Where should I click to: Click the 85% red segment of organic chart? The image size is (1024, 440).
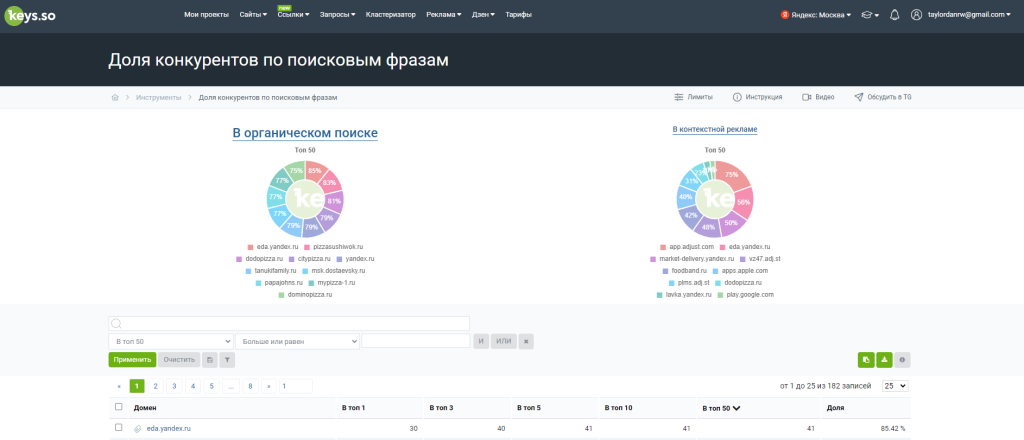315,170
